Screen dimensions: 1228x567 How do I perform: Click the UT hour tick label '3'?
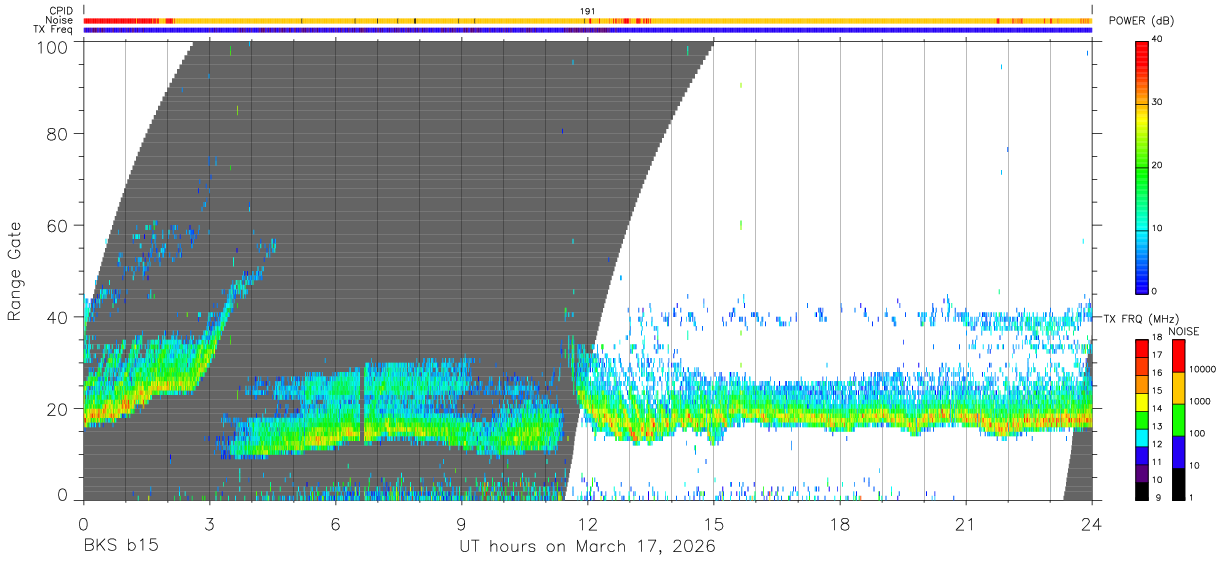tap(209, 522)
